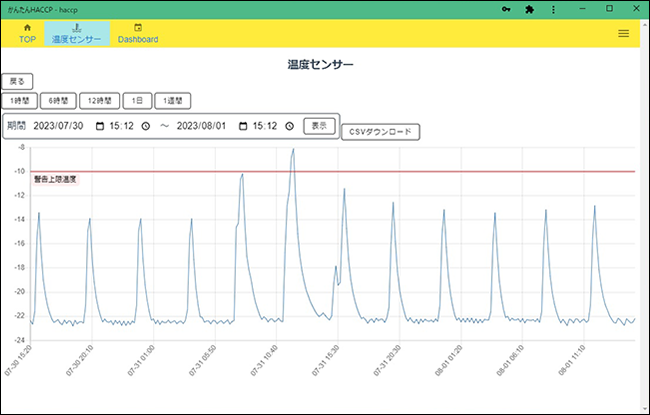
Task: Click the 戻る back button
Action: click(x=18, y=81)
